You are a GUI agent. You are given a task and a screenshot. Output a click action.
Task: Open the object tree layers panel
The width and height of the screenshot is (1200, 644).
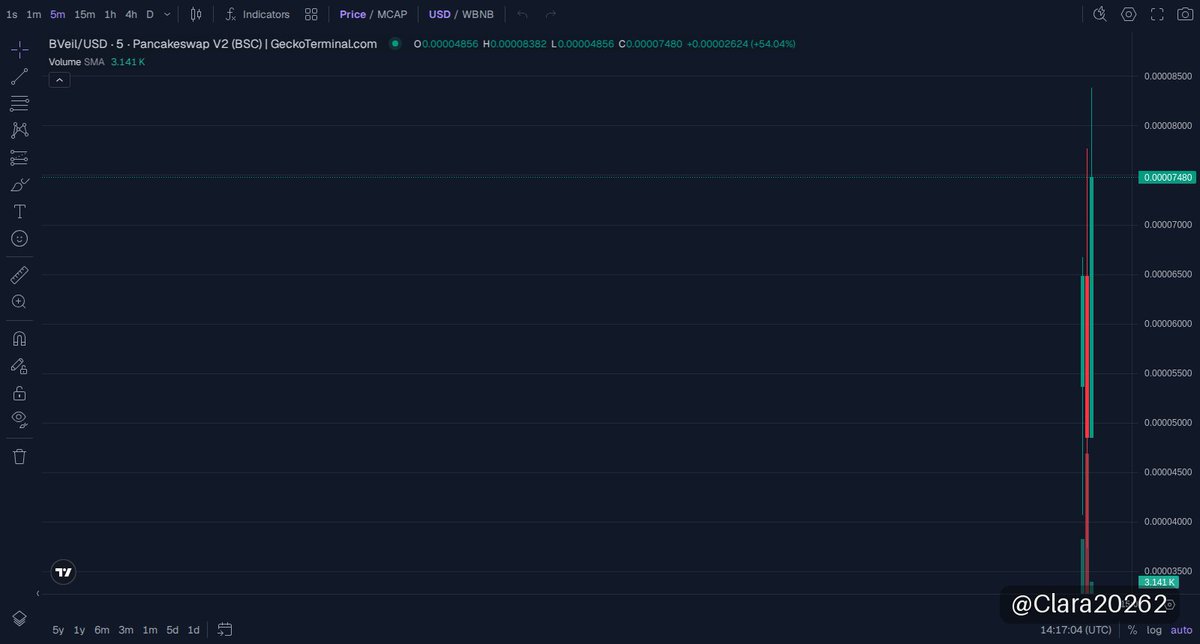click(x=19, y=618)
